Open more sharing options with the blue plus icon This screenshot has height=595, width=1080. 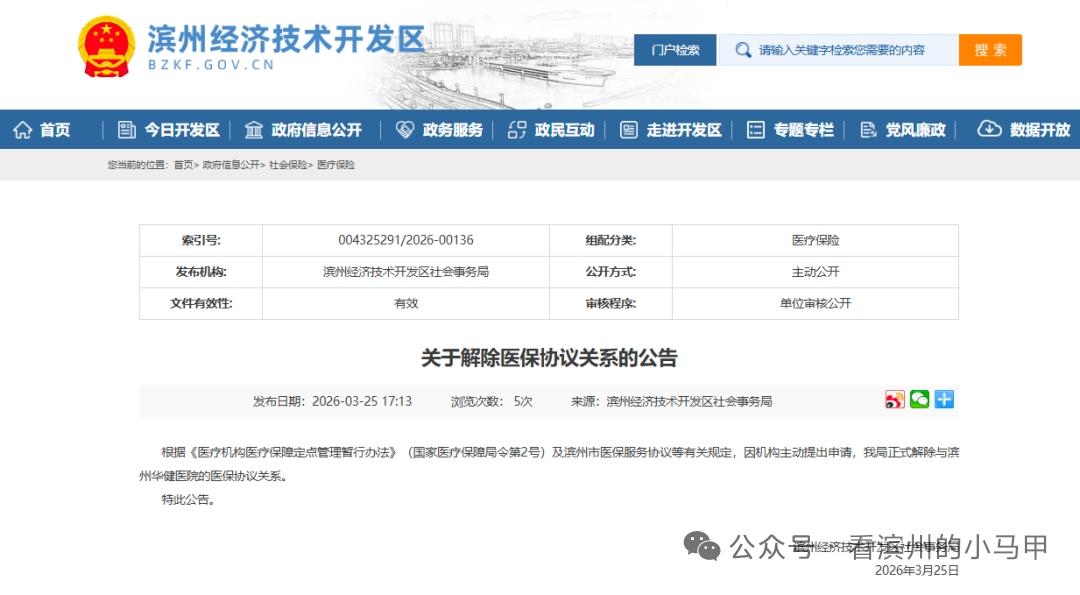(x=943, y=399)
